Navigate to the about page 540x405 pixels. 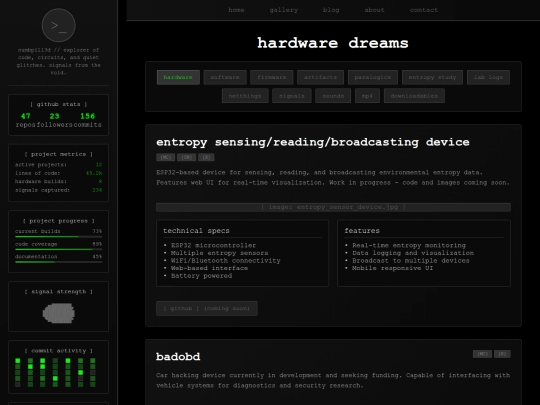point(374,10)
